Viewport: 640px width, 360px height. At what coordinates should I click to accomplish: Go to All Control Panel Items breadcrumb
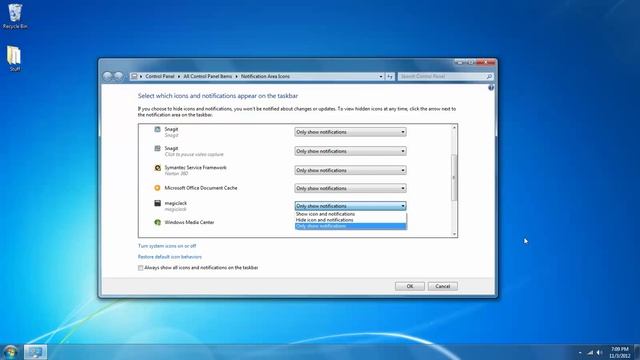tap(207, 76)
